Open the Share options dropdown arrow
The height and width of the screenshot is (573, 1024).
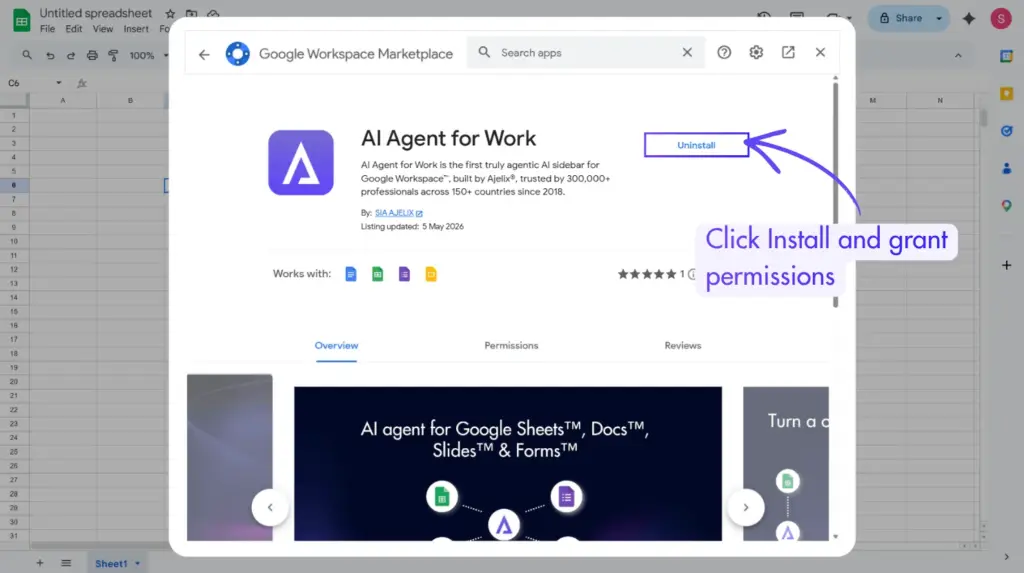[939, 18]
